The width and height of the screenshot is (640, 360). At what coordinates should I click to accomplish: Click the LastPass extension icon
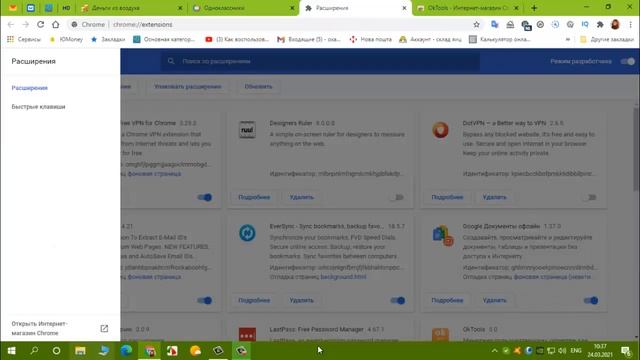click(247, 334)
